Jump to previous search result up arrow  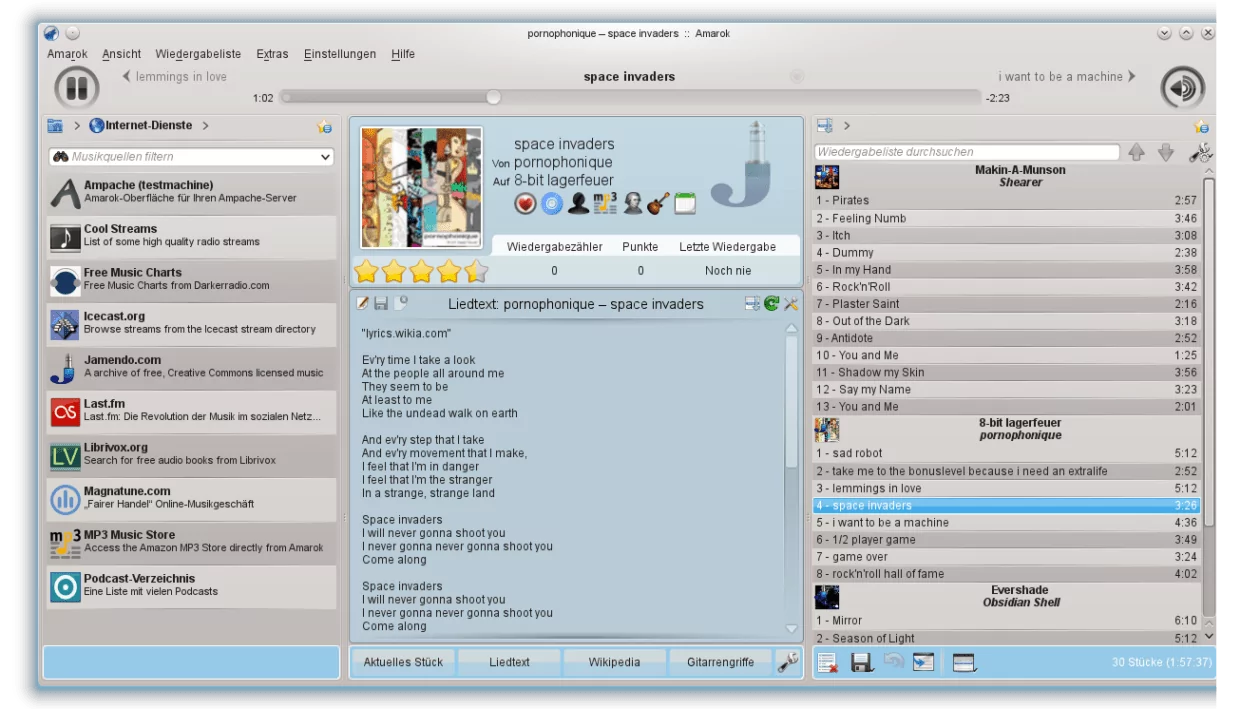tap(1135, 153)
